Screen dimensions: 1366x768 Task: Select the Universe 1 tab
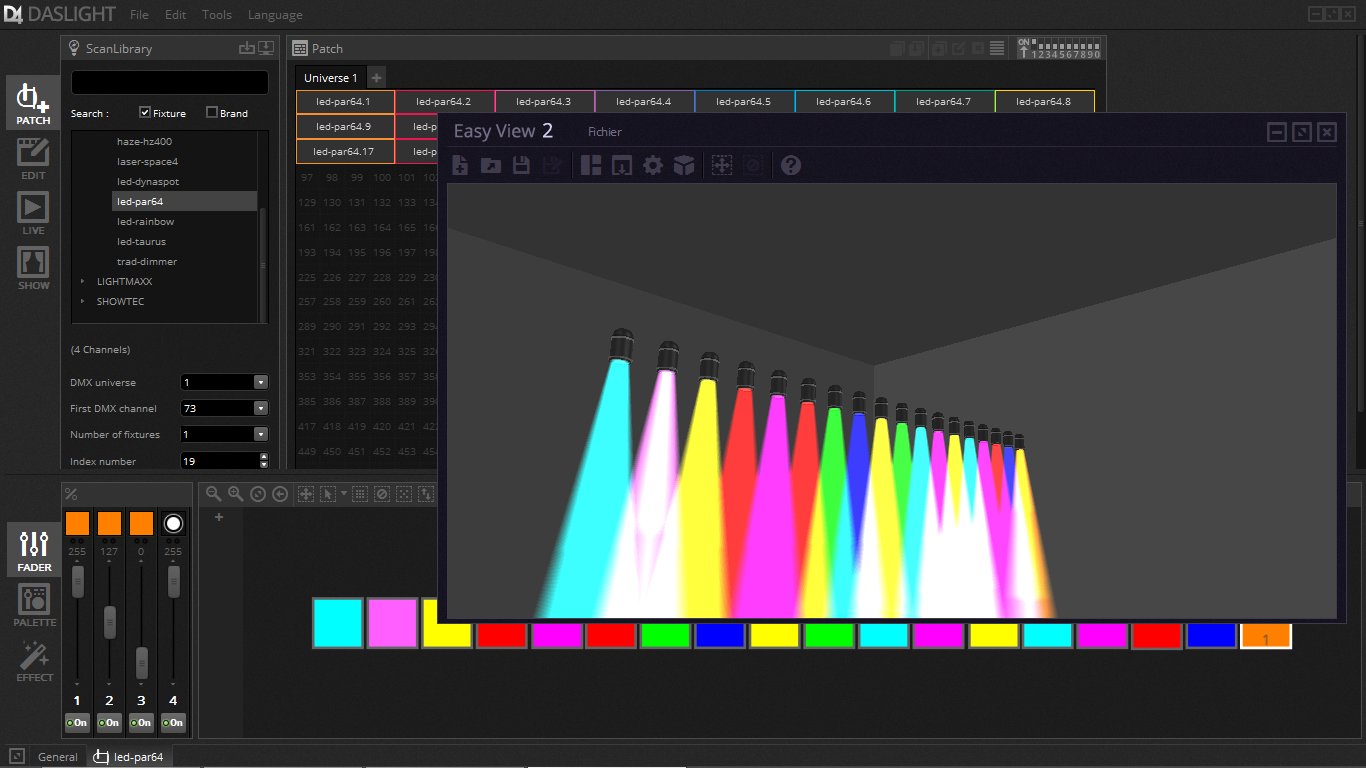tap(330, 78)
